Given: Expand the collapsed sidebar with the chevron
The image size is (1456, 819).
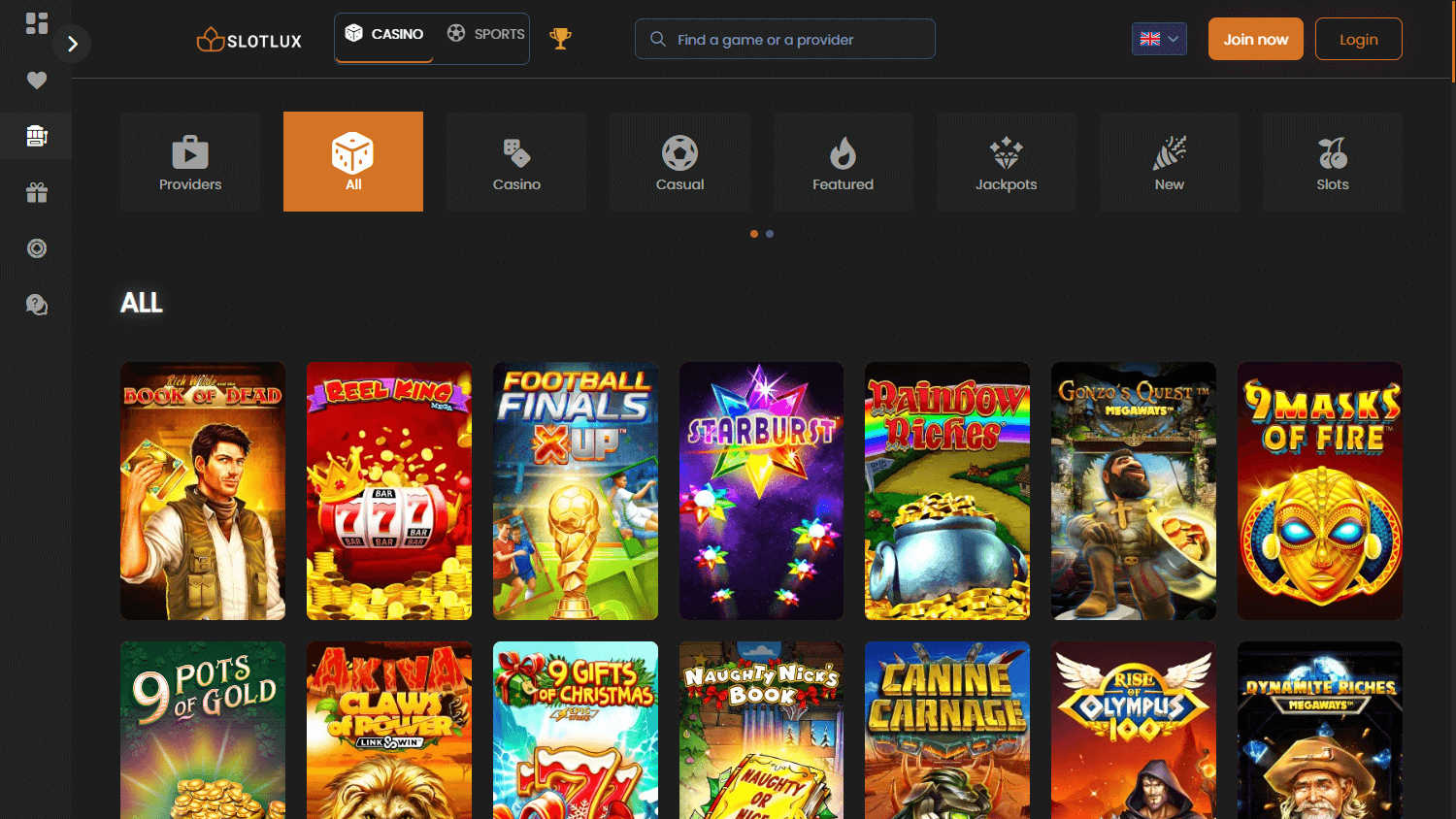Looking at the screenshot, I should coord(71,44).
